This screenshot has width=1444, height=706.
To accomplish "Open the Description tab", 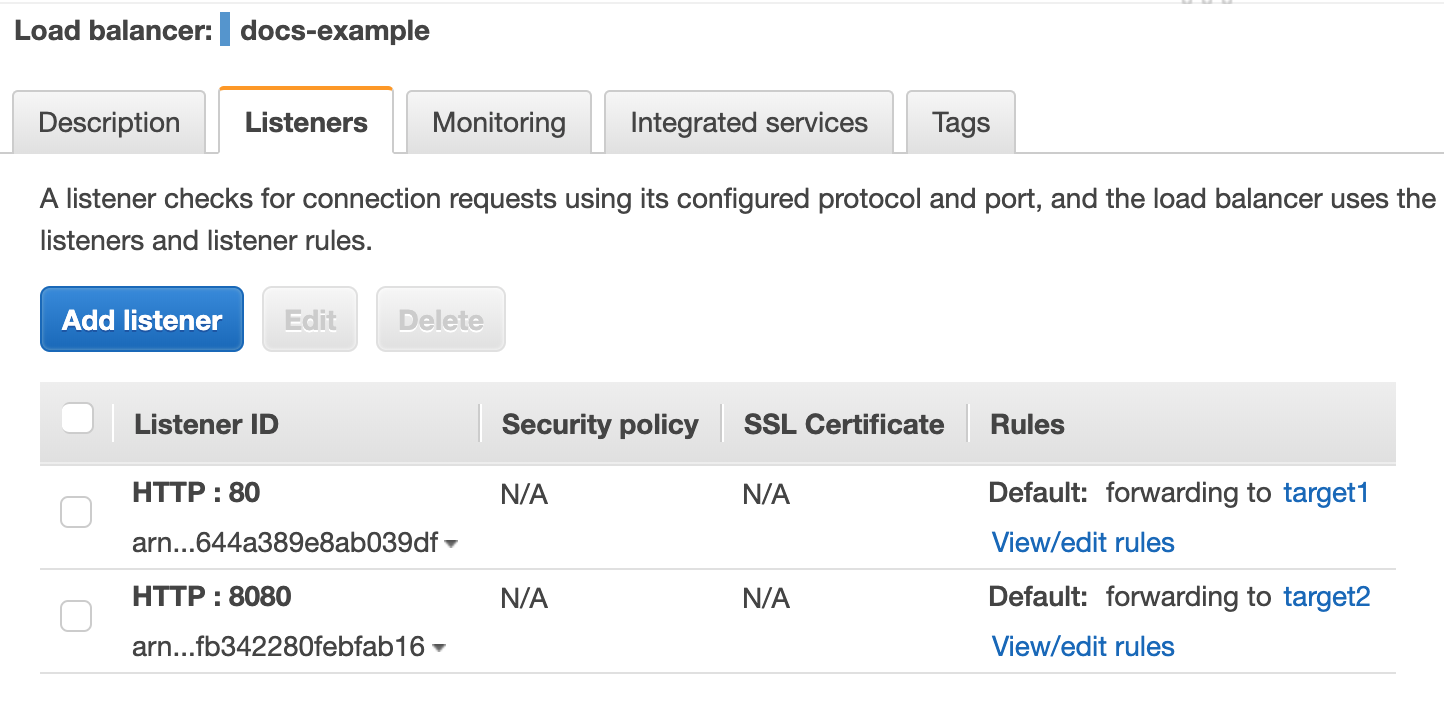I will click(x=109, y=123).
